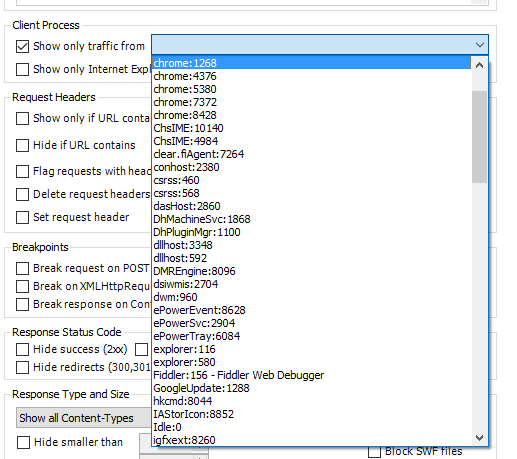Screen dimensions: 517x459
Task: Toggle Set request header checkbox
Action: tap(22, 217)
